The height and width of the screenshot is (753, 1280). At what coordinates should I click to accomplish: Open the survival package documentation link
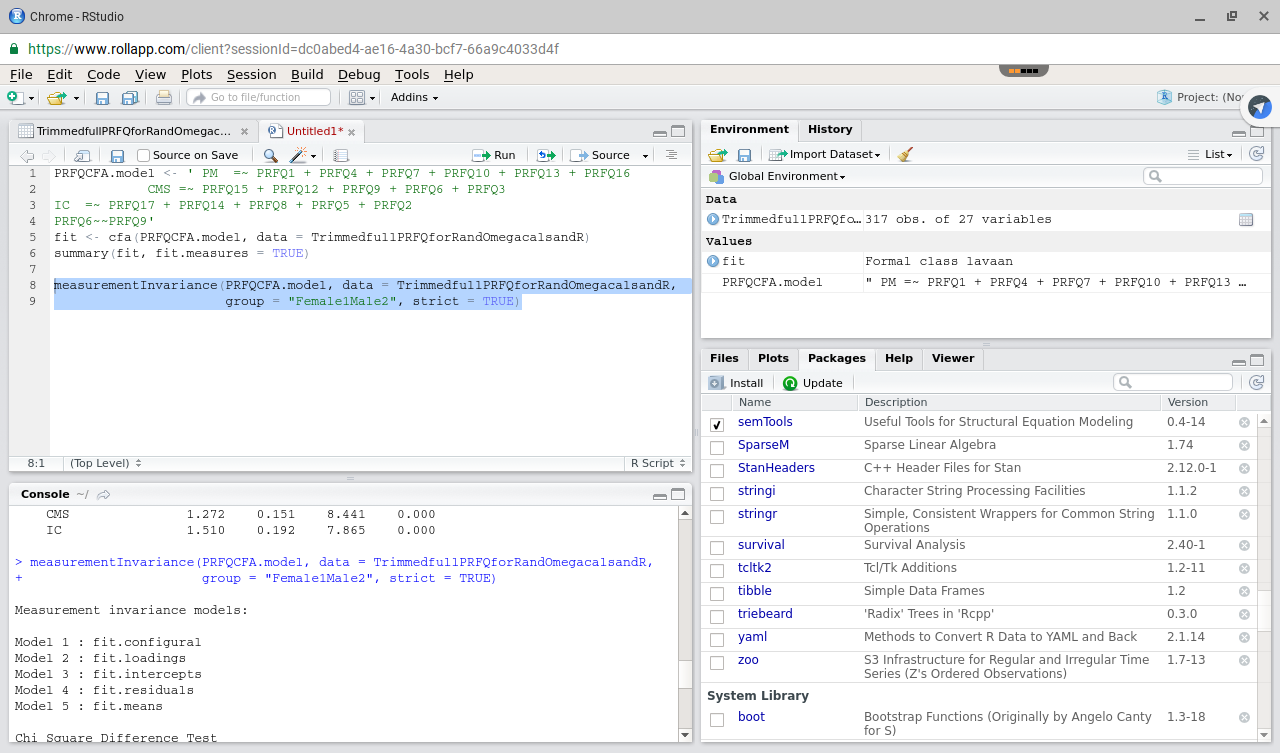pyautogui.click(x=761, y=544)
